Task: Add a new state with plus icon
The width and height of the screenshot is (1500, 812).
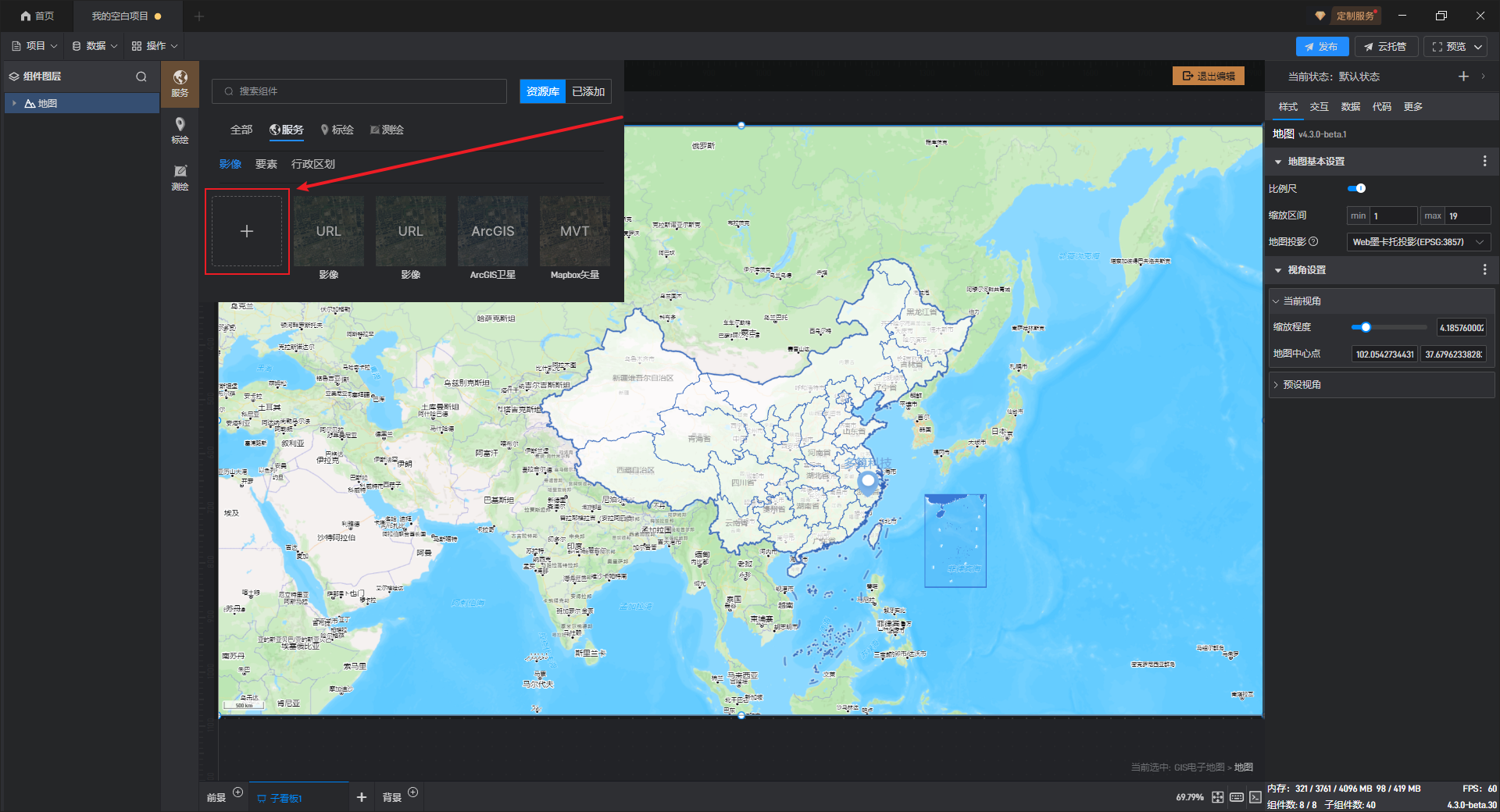Action: click(x=1463, y=77)
